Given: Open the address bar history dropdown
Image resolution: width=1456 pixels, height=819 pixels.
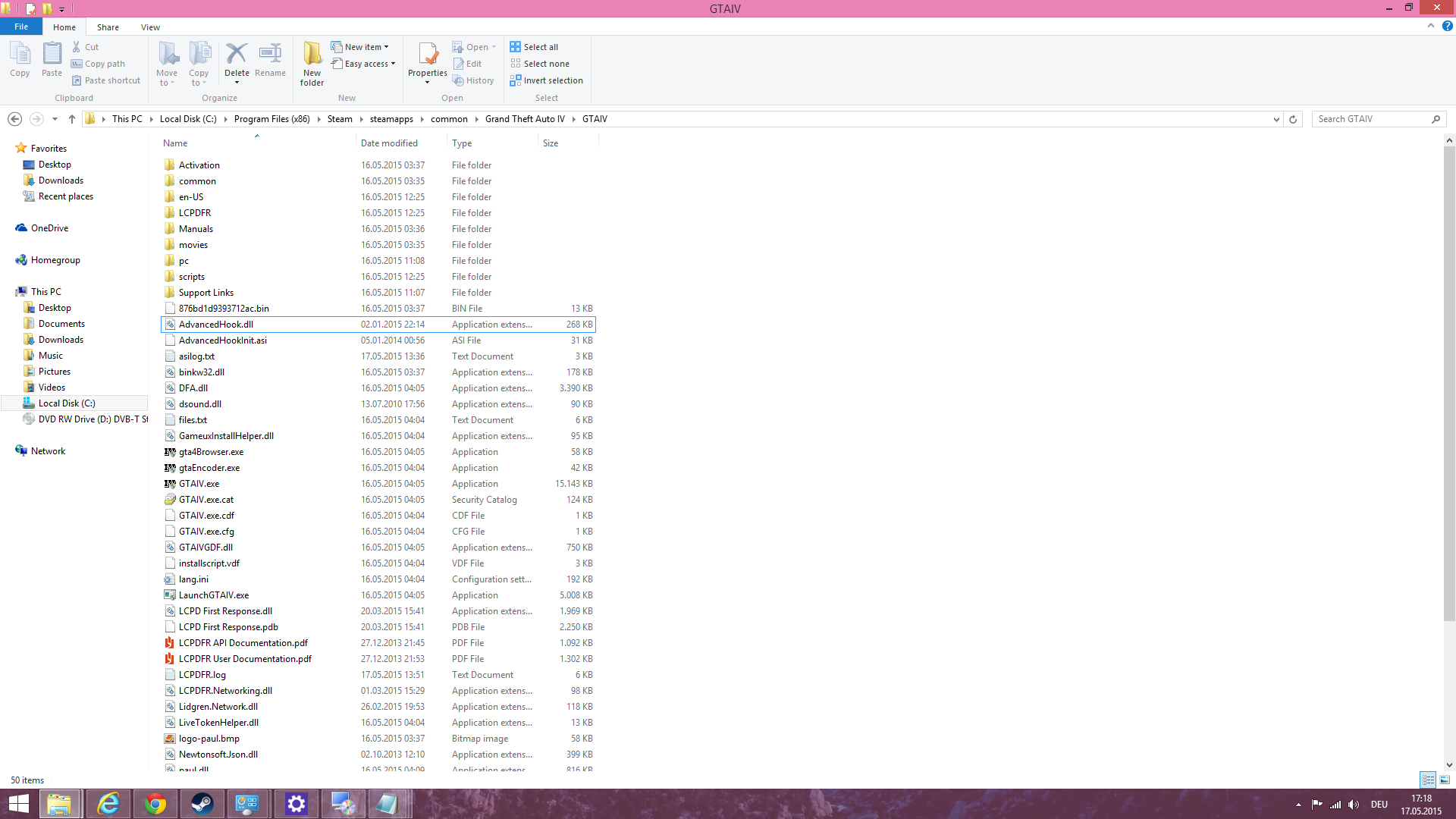Looking at the screenshot, I should click(1276, 119).
